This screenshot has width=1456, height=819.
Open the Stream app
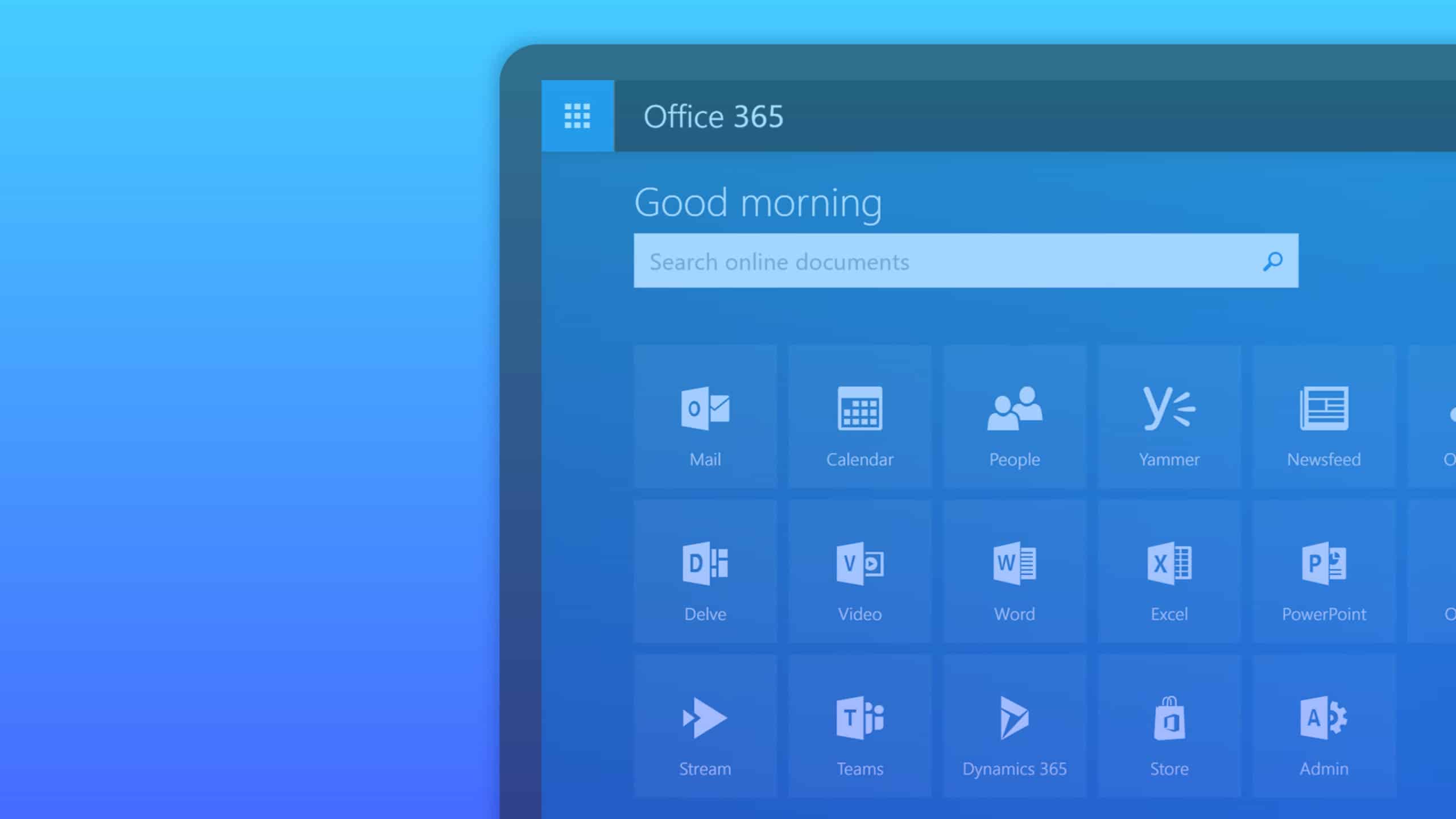coord(705,730)
